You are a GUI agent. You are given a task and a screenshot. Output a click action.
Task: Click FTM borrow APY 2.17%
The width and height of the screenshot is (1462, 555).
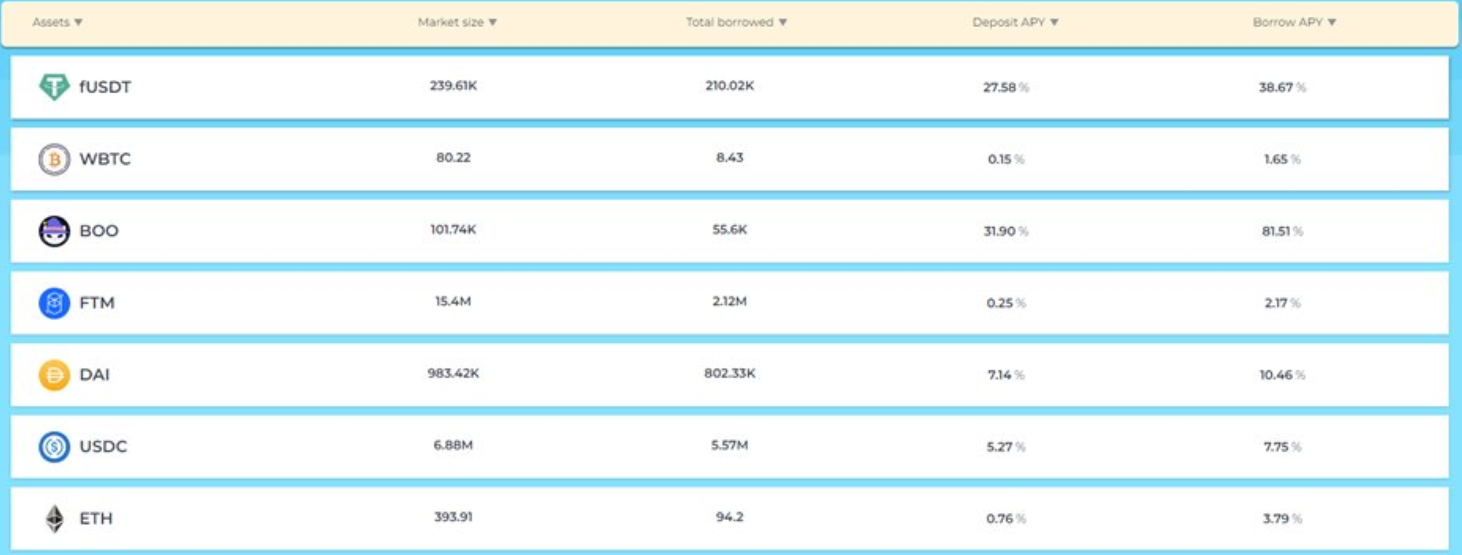pyautogui.click(x=1282, y=303)
